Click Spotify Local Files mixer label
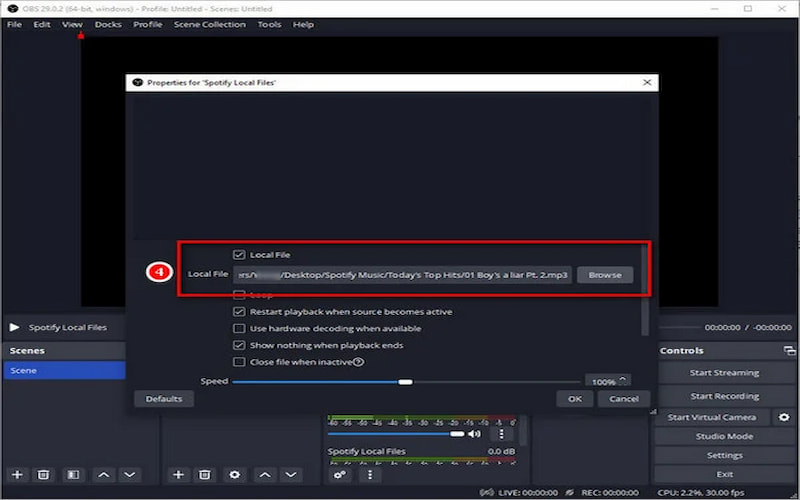Image resolution: width=800 pixels, height=500 pixels. 366,452
